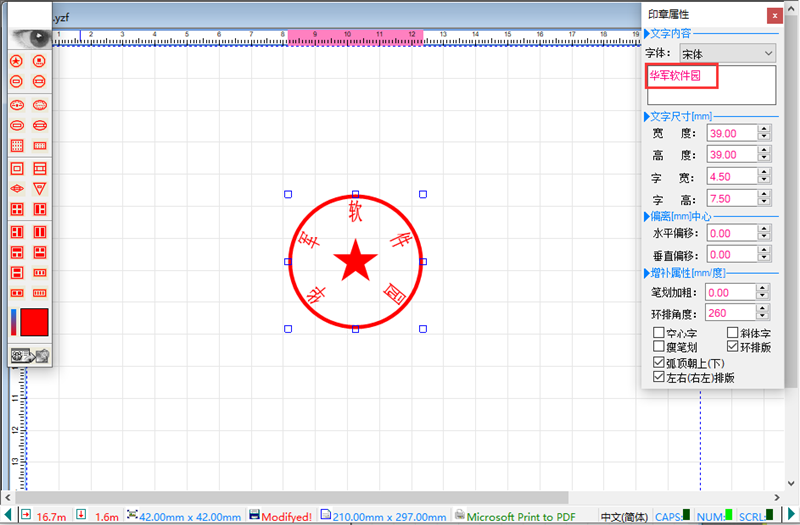Click the Modified save disk icon
Image resolution: width=800 pixels, height=525 pixels.
255,516
